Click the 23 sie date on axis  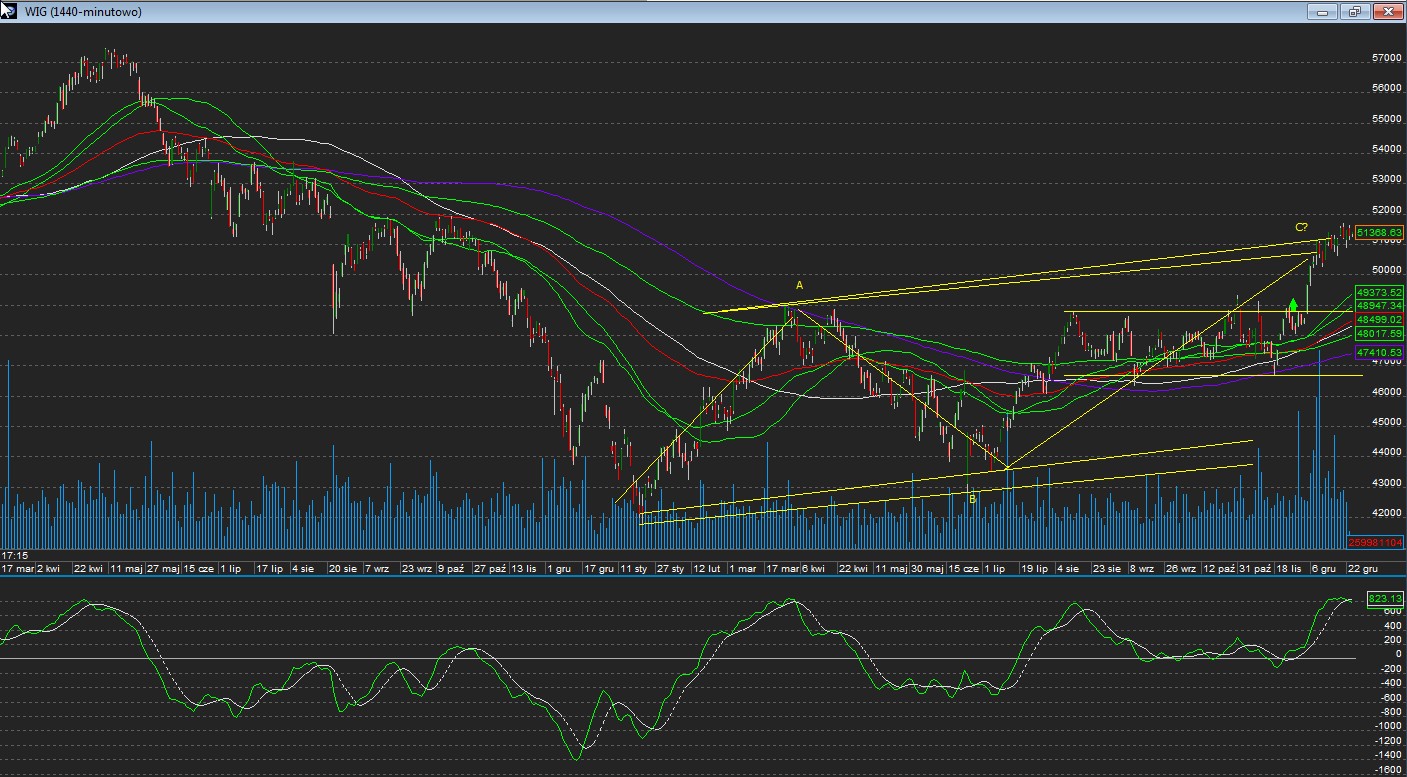(1107, 568)
